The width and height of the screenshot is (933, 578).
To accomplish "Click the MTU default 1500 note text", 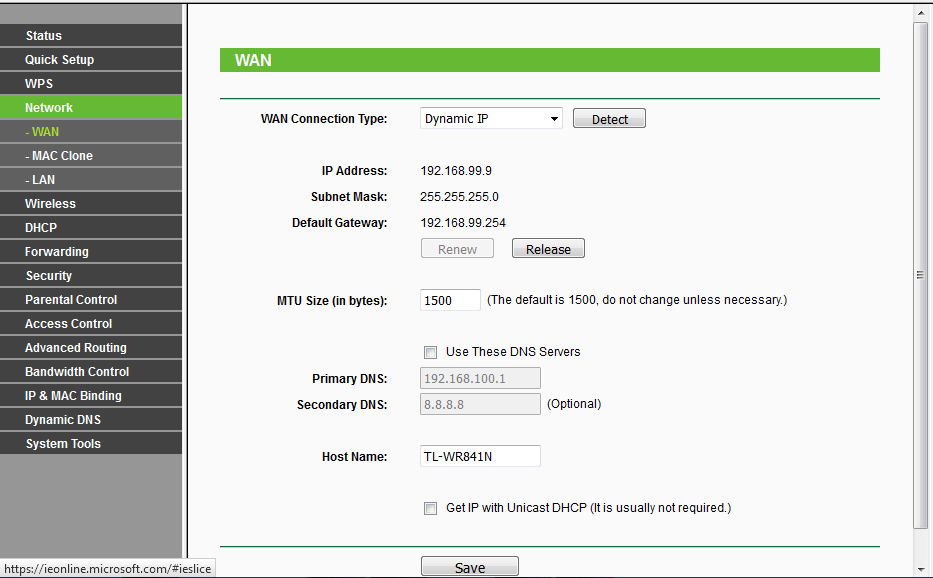I will pyautogui.click(x=637, y=300).
